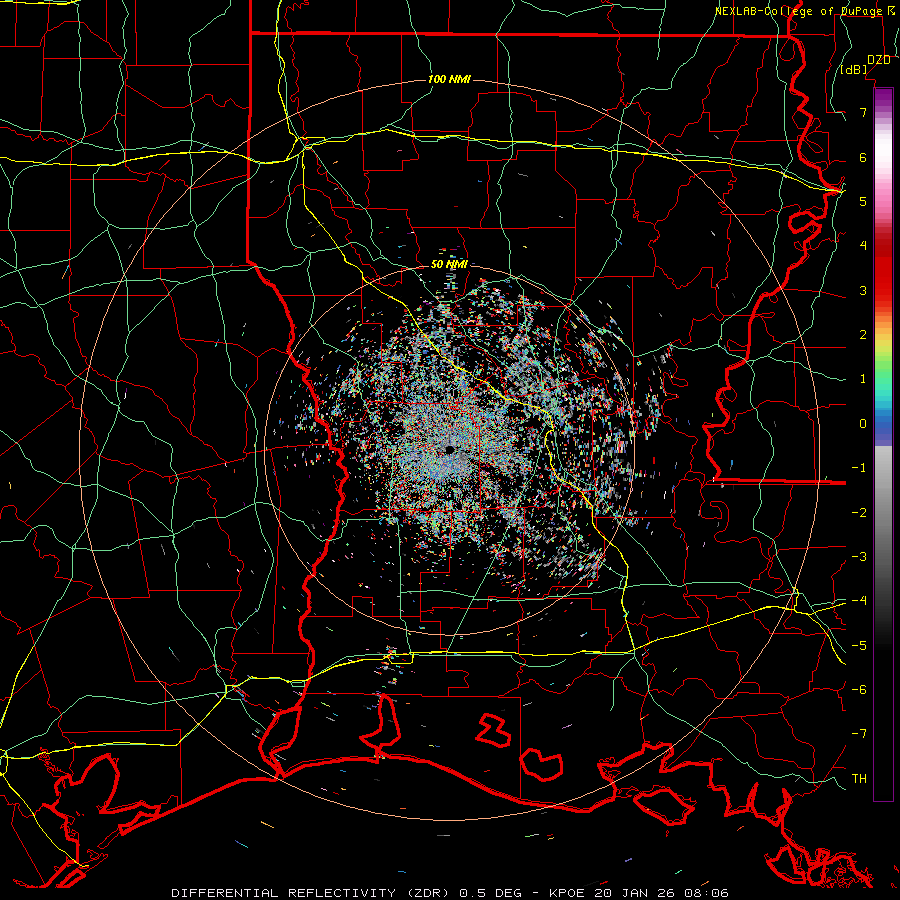Click the "TH" label on the color scale
This screenshot has height=900, width=900.
[859, 779]
